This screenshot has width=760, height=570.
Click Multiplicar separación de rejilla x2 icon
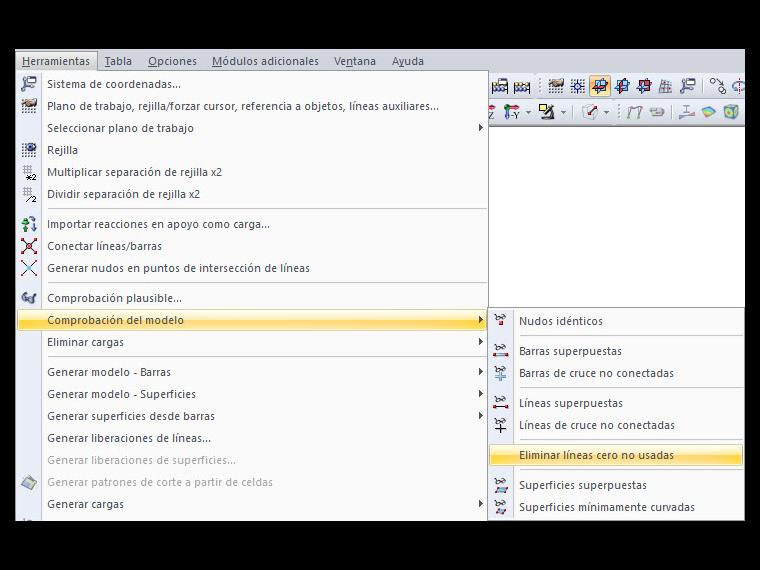point(29,172)
